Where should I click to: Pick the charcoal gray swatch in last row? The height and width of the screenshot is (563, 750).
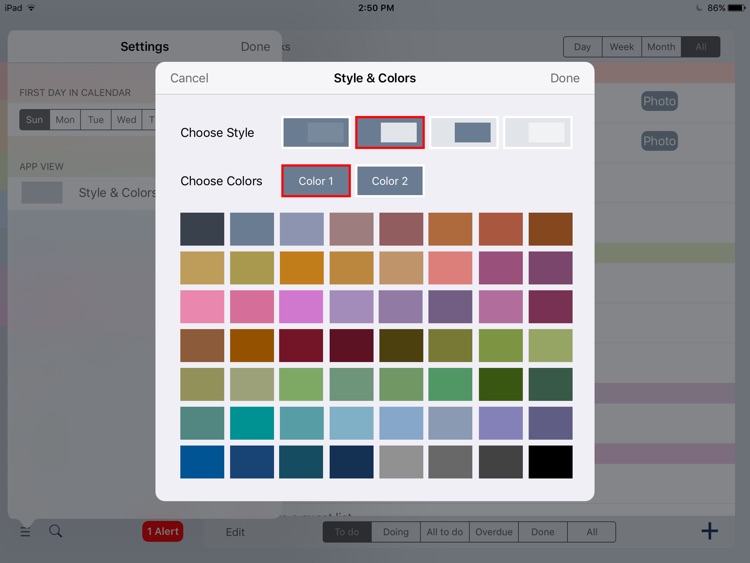(x=500, y=462)
